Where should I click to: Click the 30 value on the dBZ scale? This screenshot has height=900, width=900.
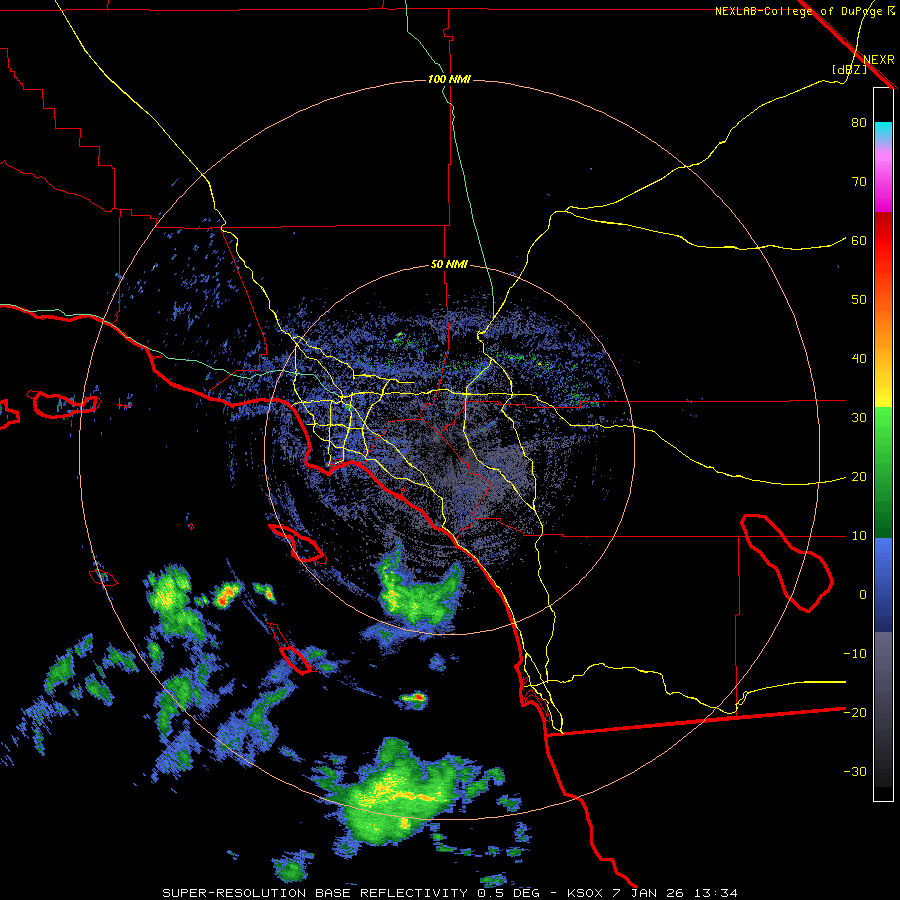pos(859,418)
